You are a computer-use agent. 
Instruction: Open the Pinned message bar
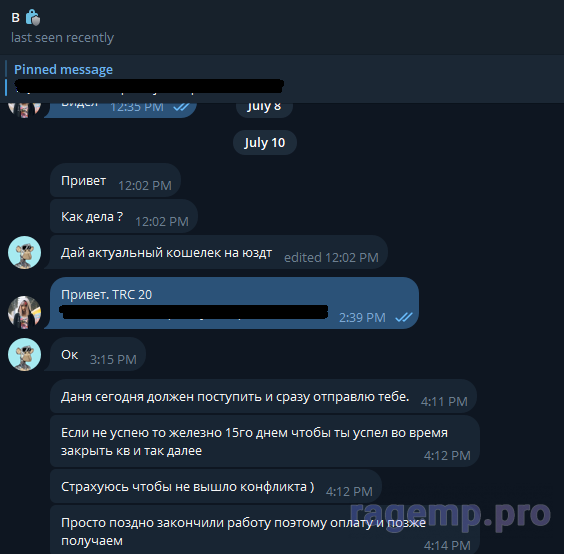(x=282, y=79)
